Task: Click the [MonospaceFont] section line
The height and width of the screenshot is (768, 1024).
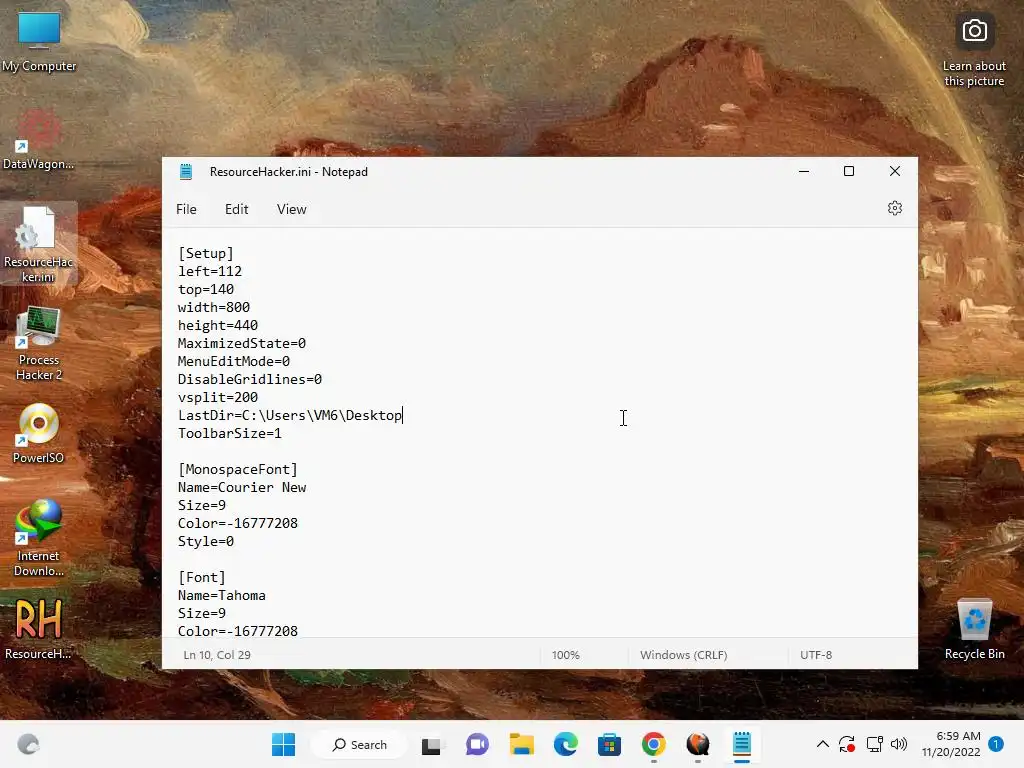Action: [238, 470]
